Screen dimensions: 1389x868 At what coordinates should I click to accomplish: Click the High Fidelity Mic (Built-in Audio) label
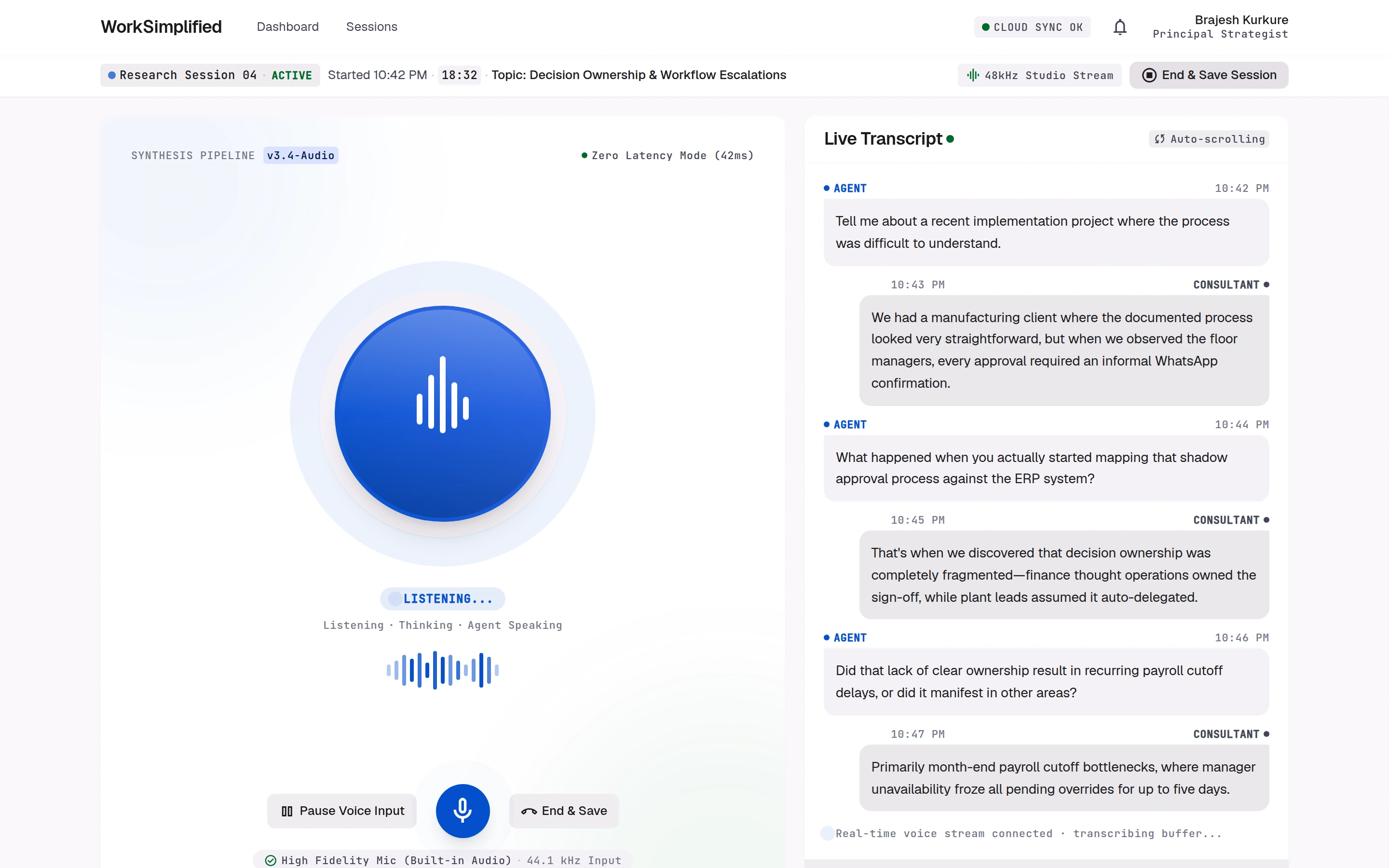pos(396,860)
